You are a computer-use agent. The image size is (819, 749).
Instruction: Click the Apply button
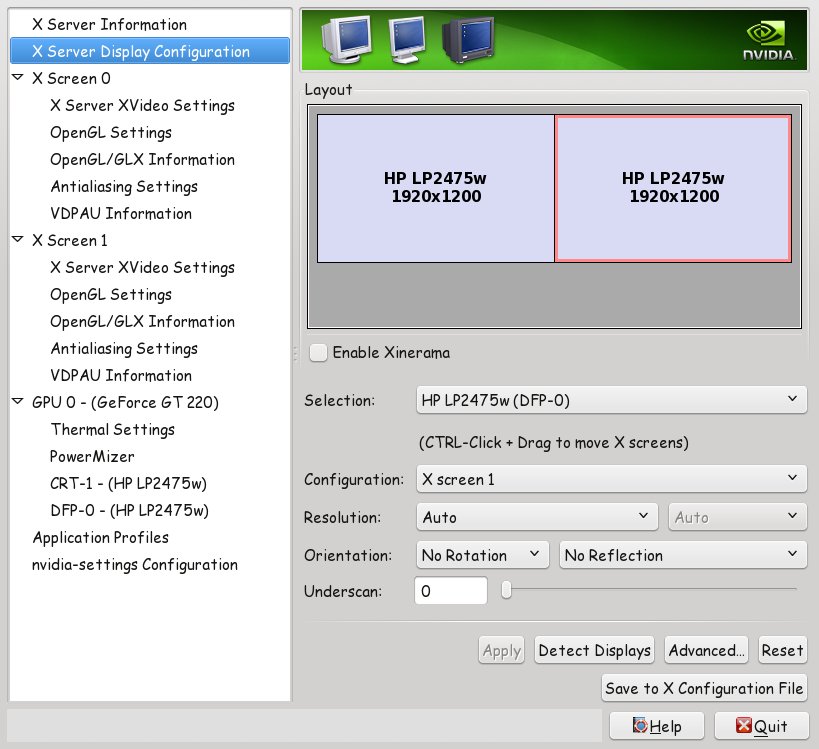coord(501,650)
